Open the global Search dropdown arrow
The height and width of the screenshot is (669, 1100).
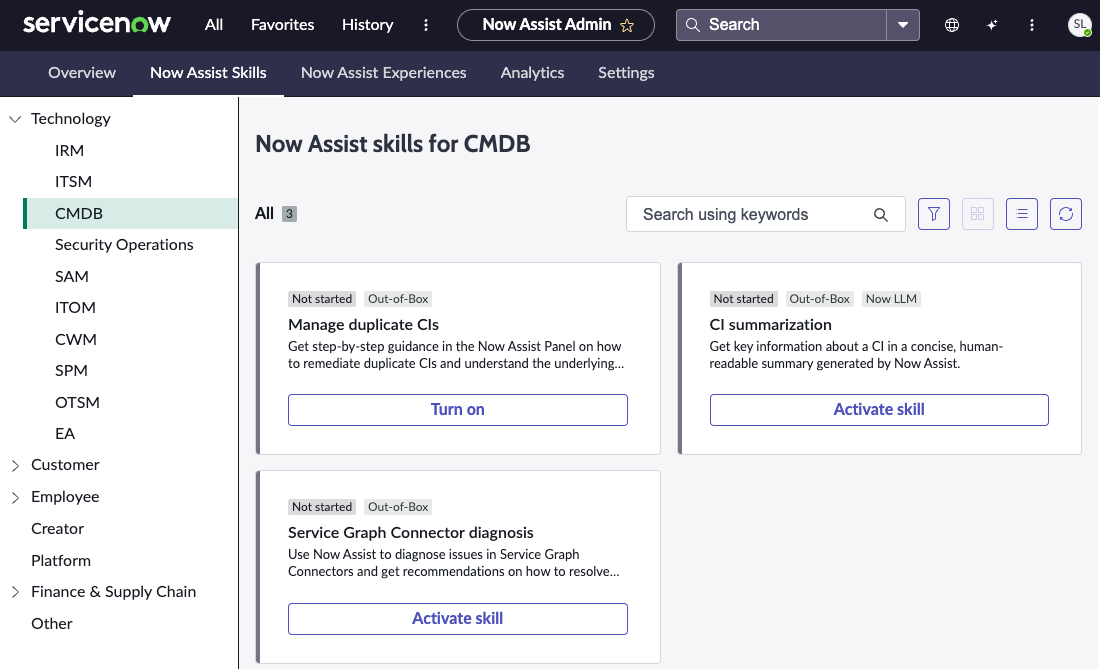coord(903,25)
